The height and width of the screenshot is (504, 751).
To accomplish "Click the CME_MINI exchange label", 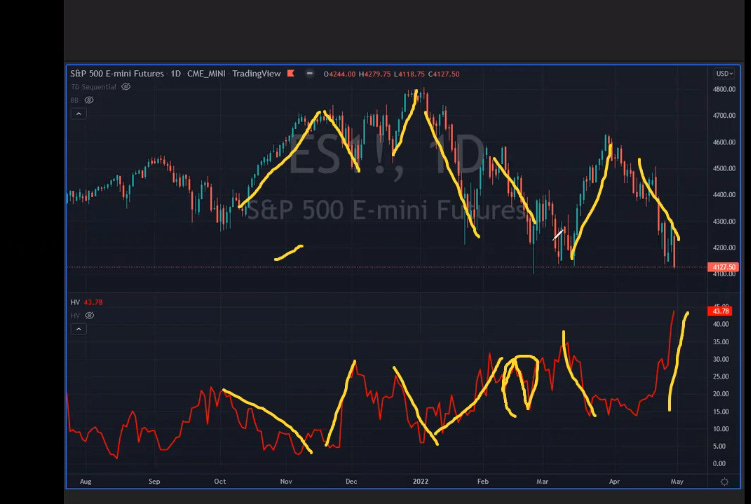I will tap(206, 73).
